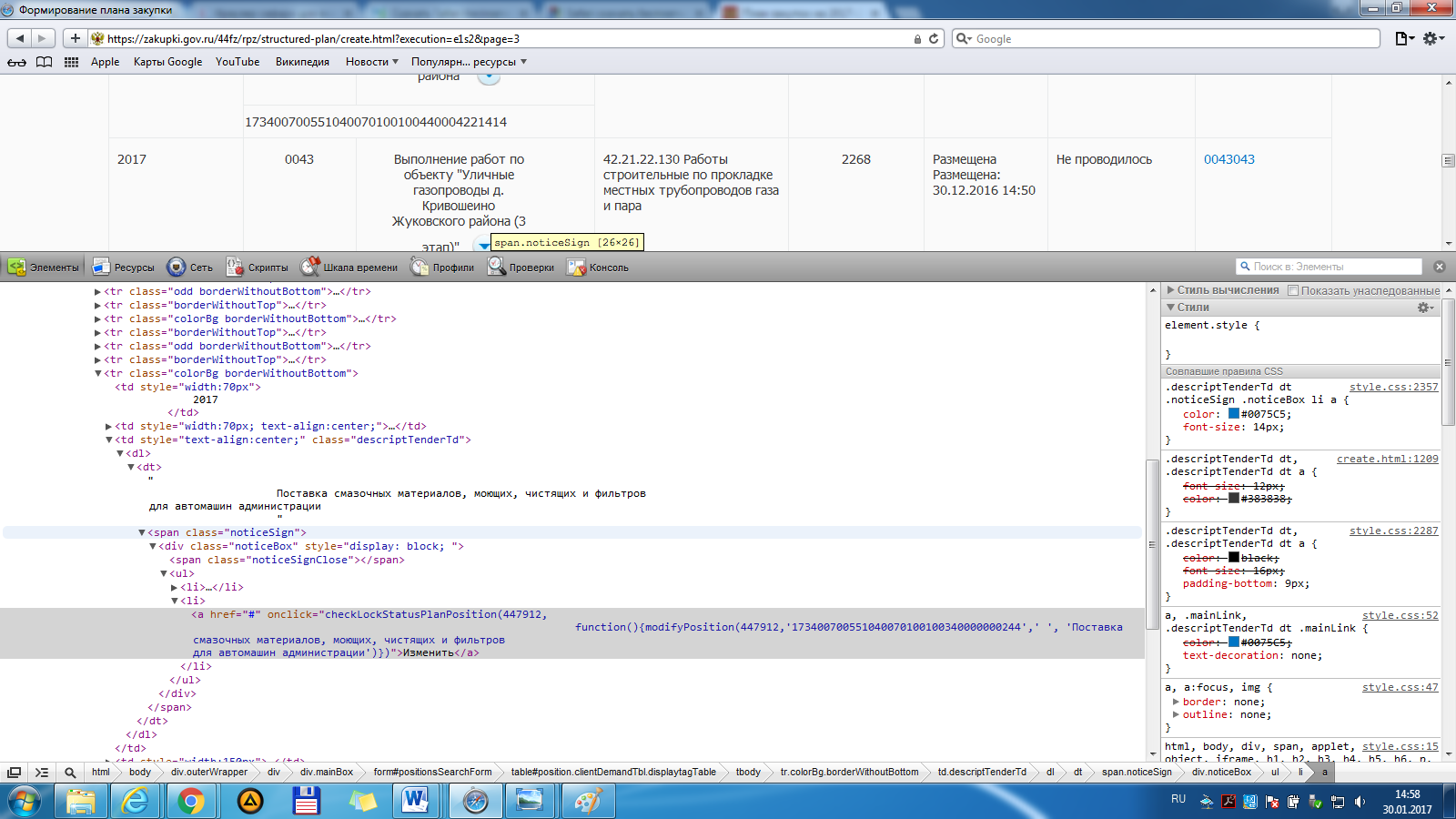
Task: Open the Ресурсы (Resources) inspector panel
Action: tap(124, 267)
